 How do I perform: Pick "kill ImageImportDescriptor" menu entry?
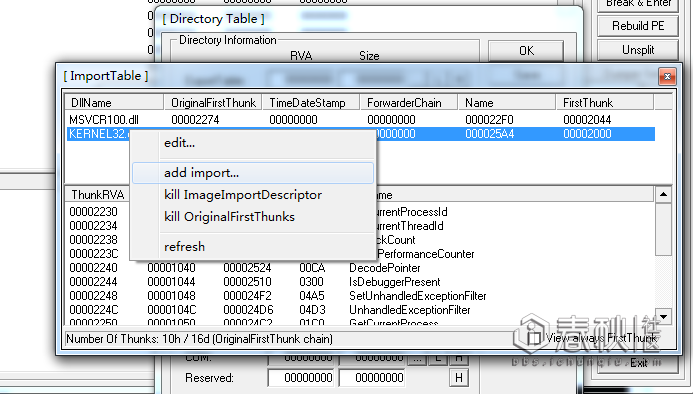pyautogui.click(x=243, y=195)
